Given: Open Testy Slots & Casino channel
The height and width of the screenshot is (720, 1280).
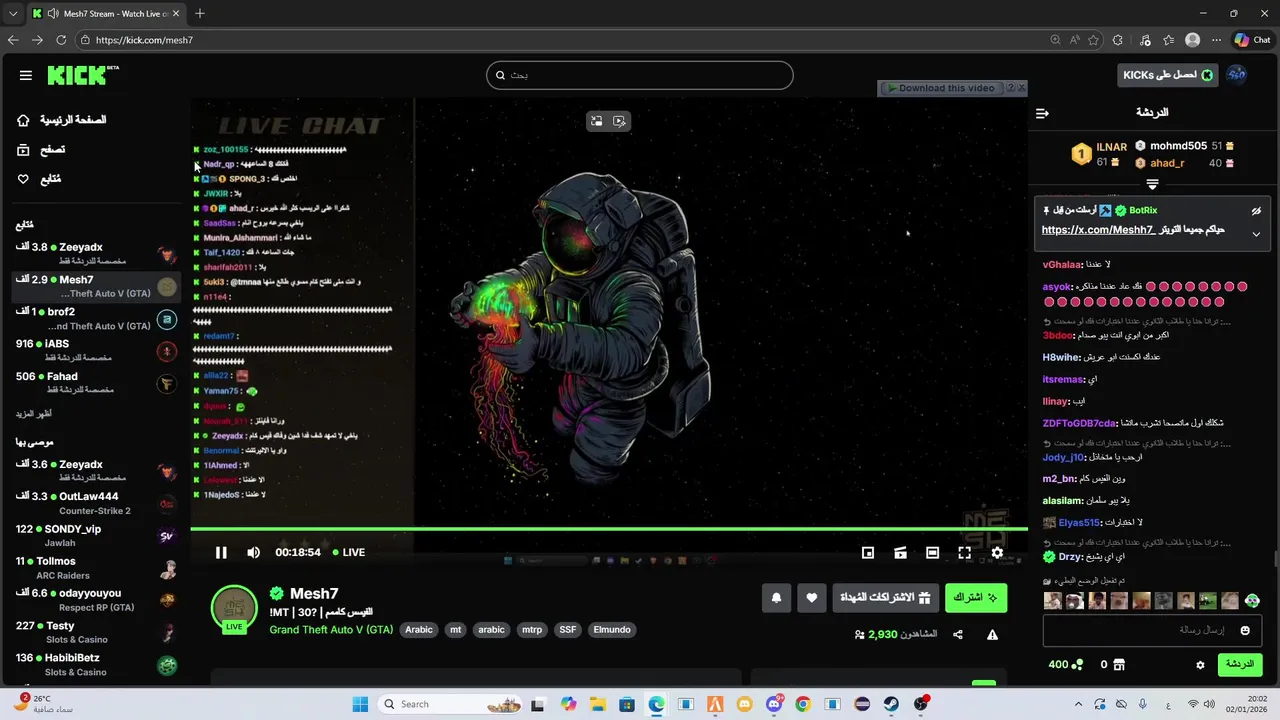Looking at the screenshot, I should tap(96, 632).
